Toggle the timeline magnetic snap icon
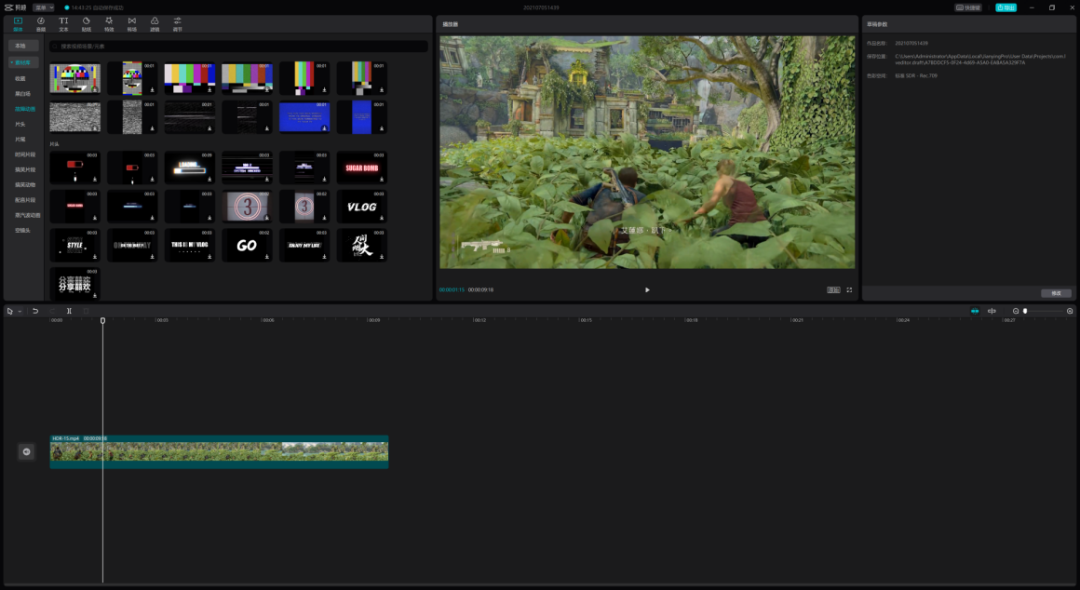Viewport: 1080px width, 590px height. pos(975,311)
